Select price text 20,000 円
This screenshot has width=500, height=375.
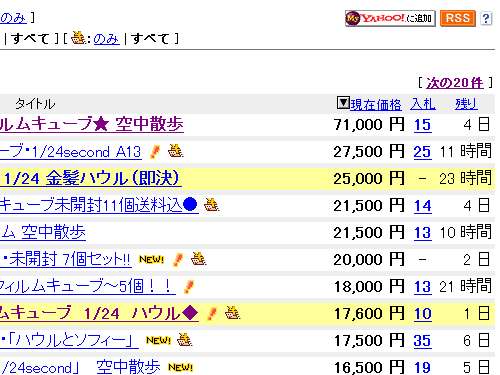click(x=369, y=260)
